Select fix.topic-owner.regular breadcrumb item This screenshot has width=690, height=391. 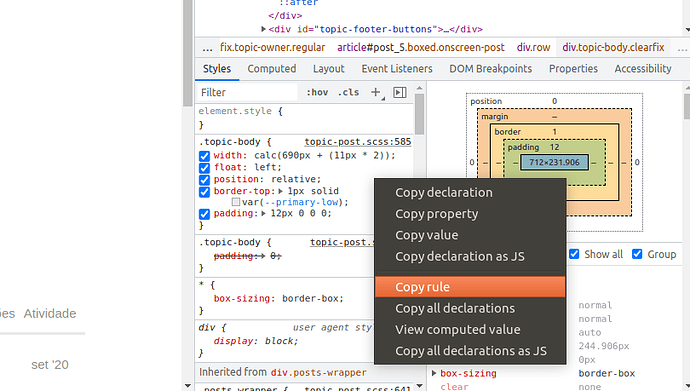[x=272, y=48]
